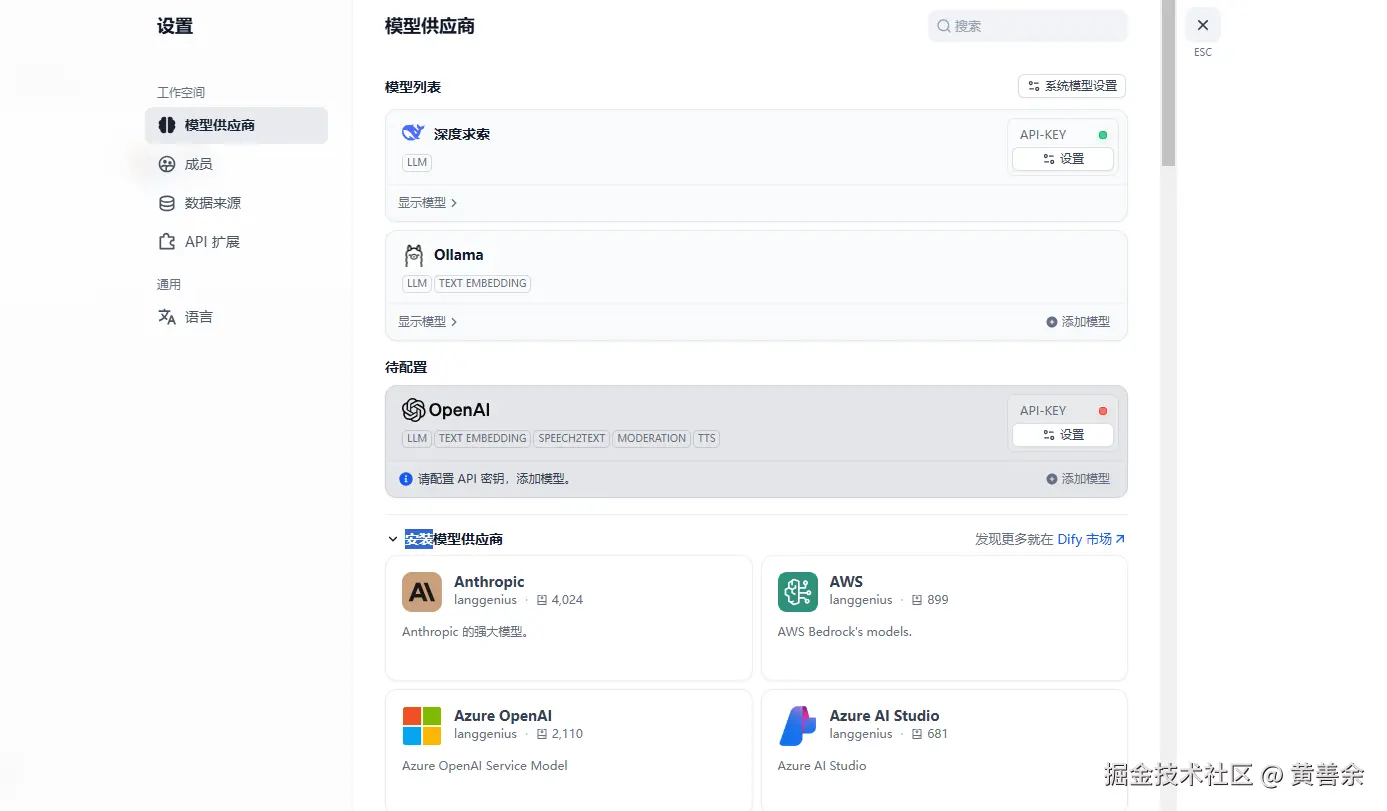Click the Azure AI Studio install count 681 icon

point(917,734)
